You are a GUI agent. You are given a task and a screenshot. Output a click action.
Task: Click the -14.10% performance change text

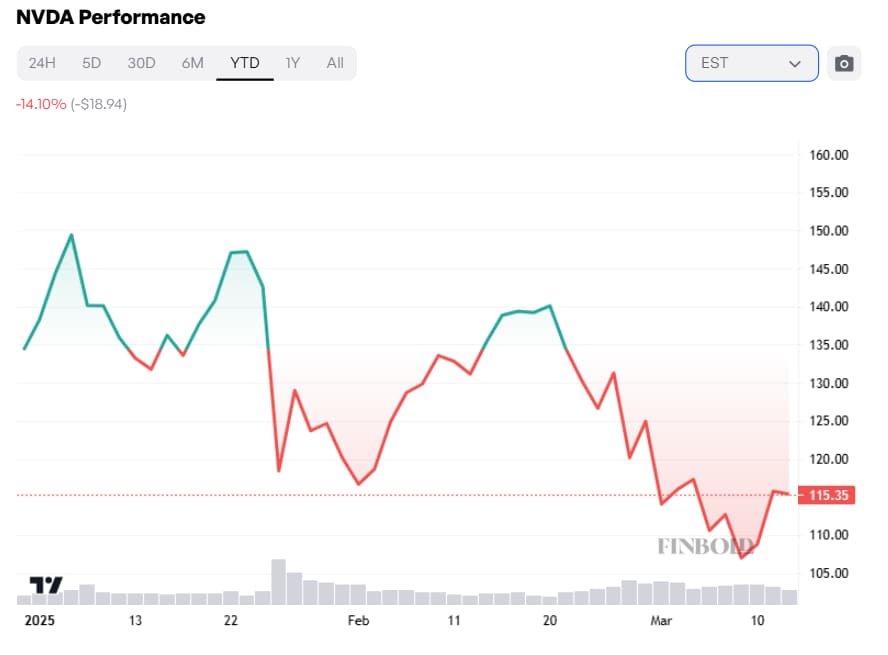point(40,104)
